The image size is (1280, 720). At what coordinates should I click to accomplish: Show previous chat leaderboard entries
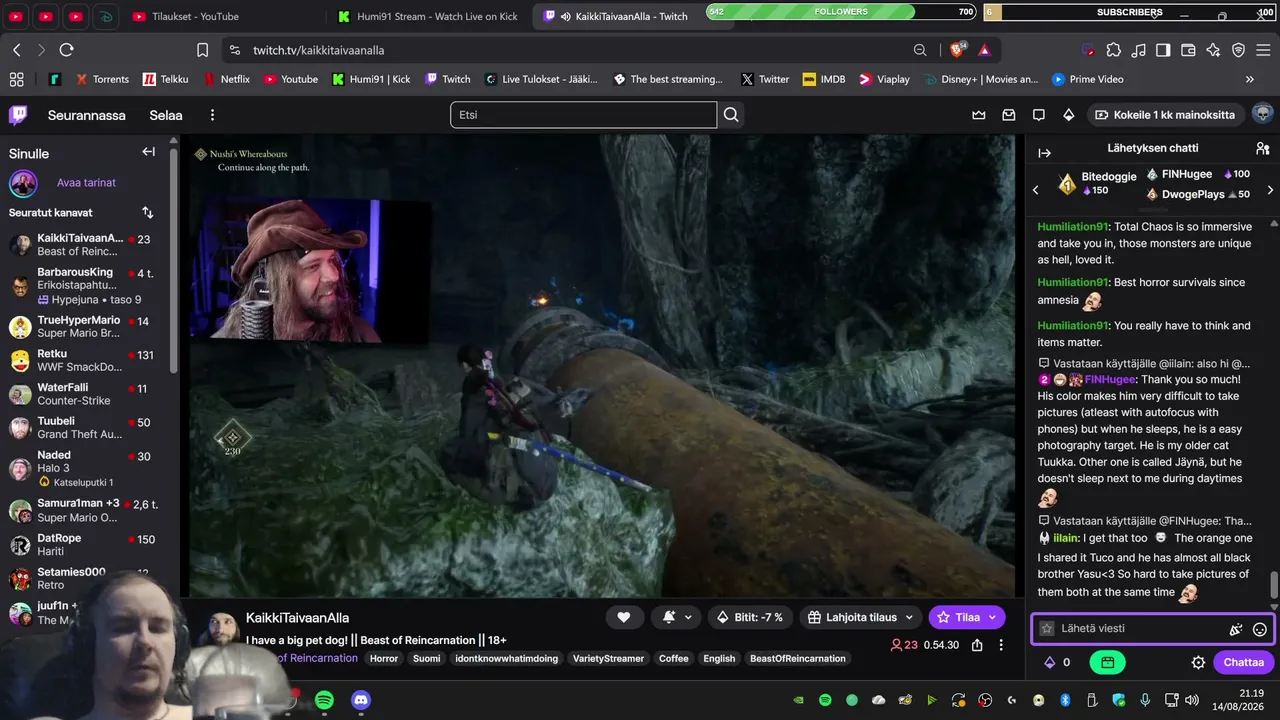pyautogui.click(x=1036, y=190)
